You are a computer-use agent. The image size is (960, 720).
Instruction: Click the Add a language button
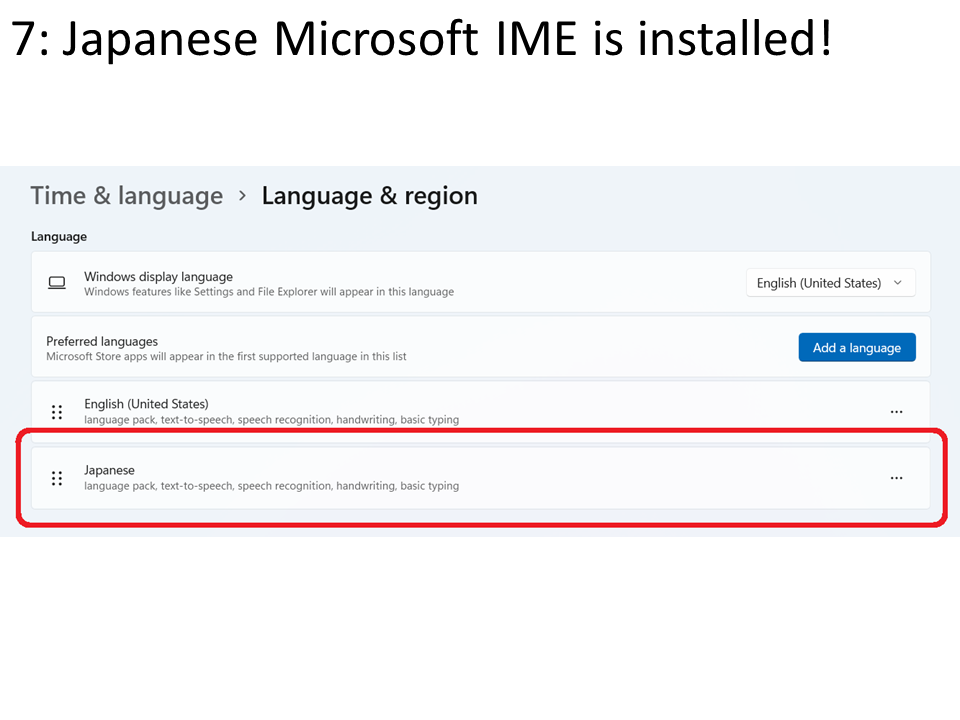tap(857, 348)
